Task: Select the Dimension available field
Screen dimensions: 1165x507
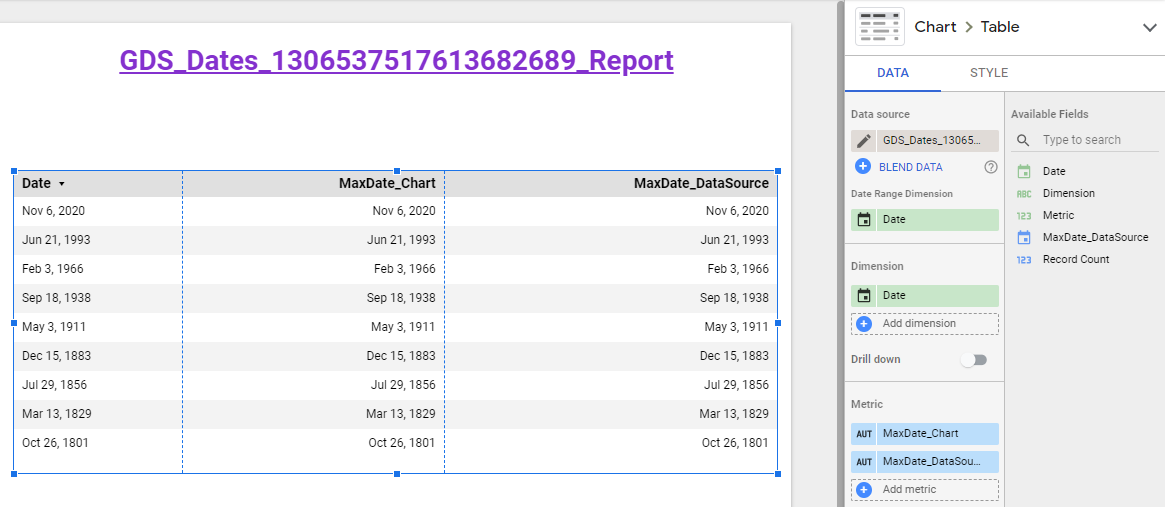Action: pyautogui.click(x=1068, y=193)
